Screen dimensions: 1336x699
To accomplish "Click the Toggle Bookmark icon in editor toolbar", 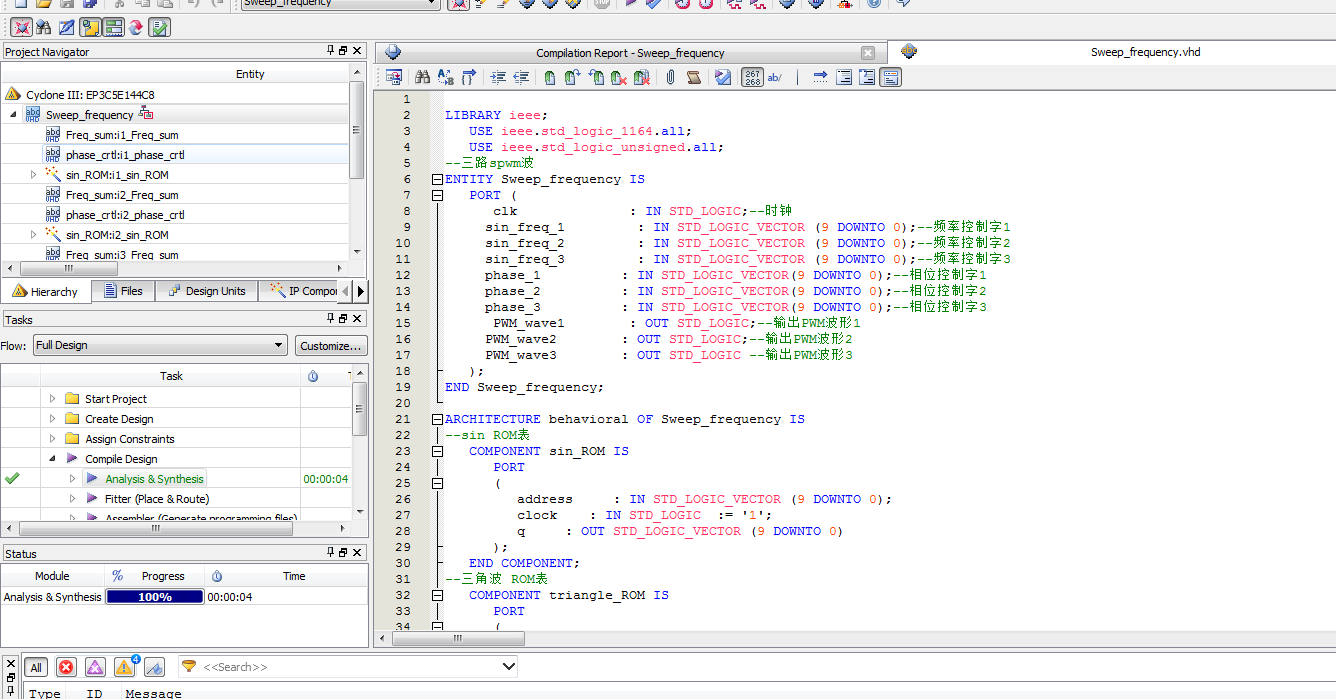I will (x=549, y=77).
